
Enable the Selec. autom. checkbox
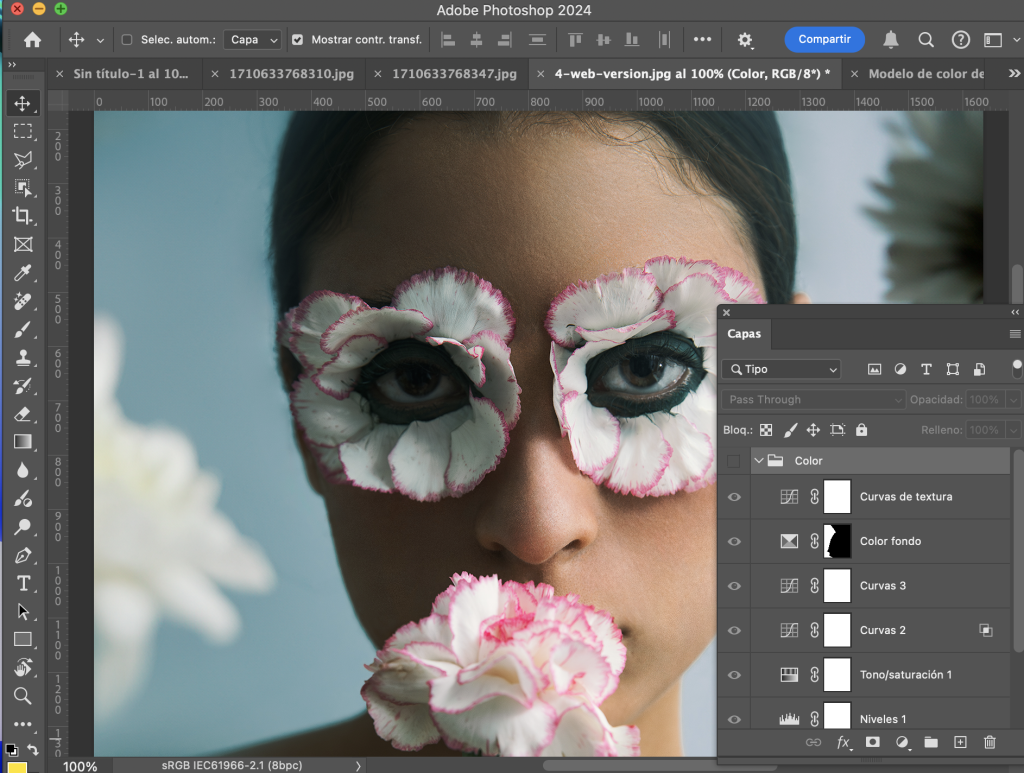(127, 40)
